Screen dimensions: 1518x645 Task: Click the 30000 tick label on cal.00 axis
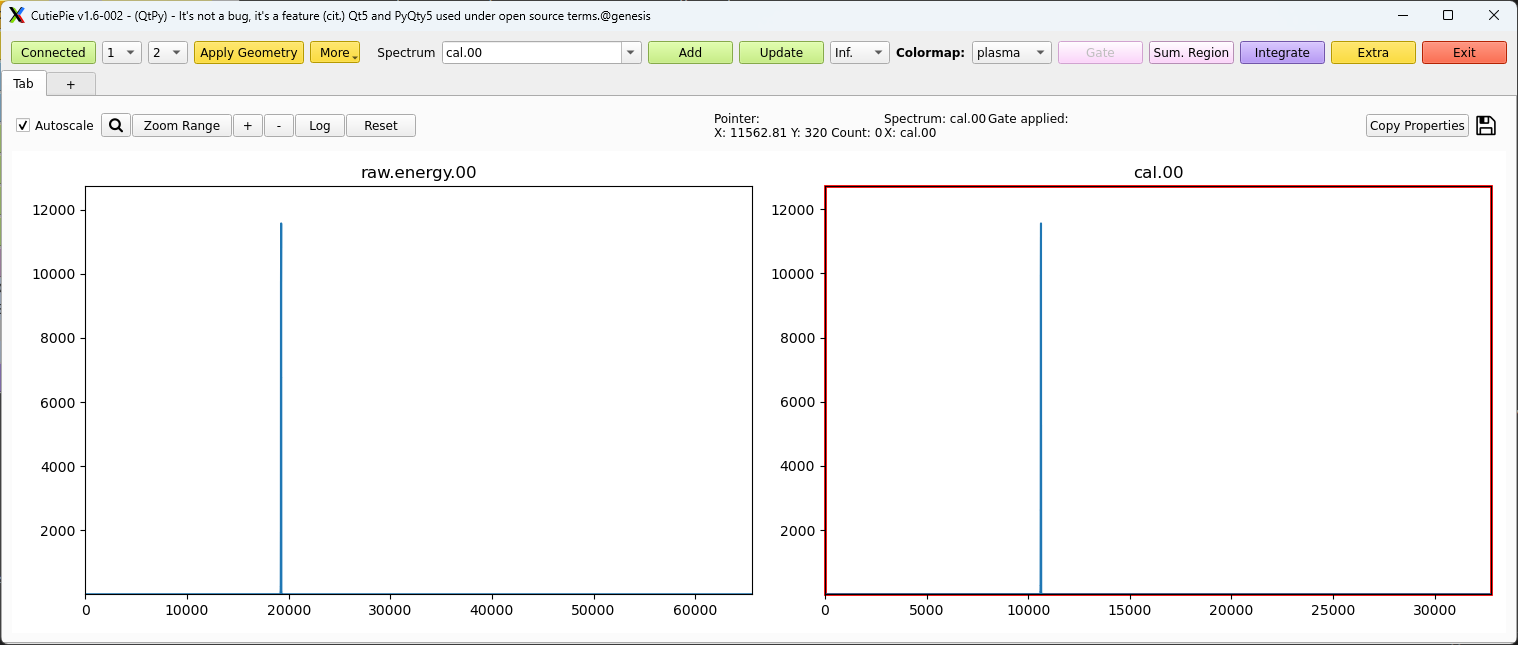[1435, 610]
